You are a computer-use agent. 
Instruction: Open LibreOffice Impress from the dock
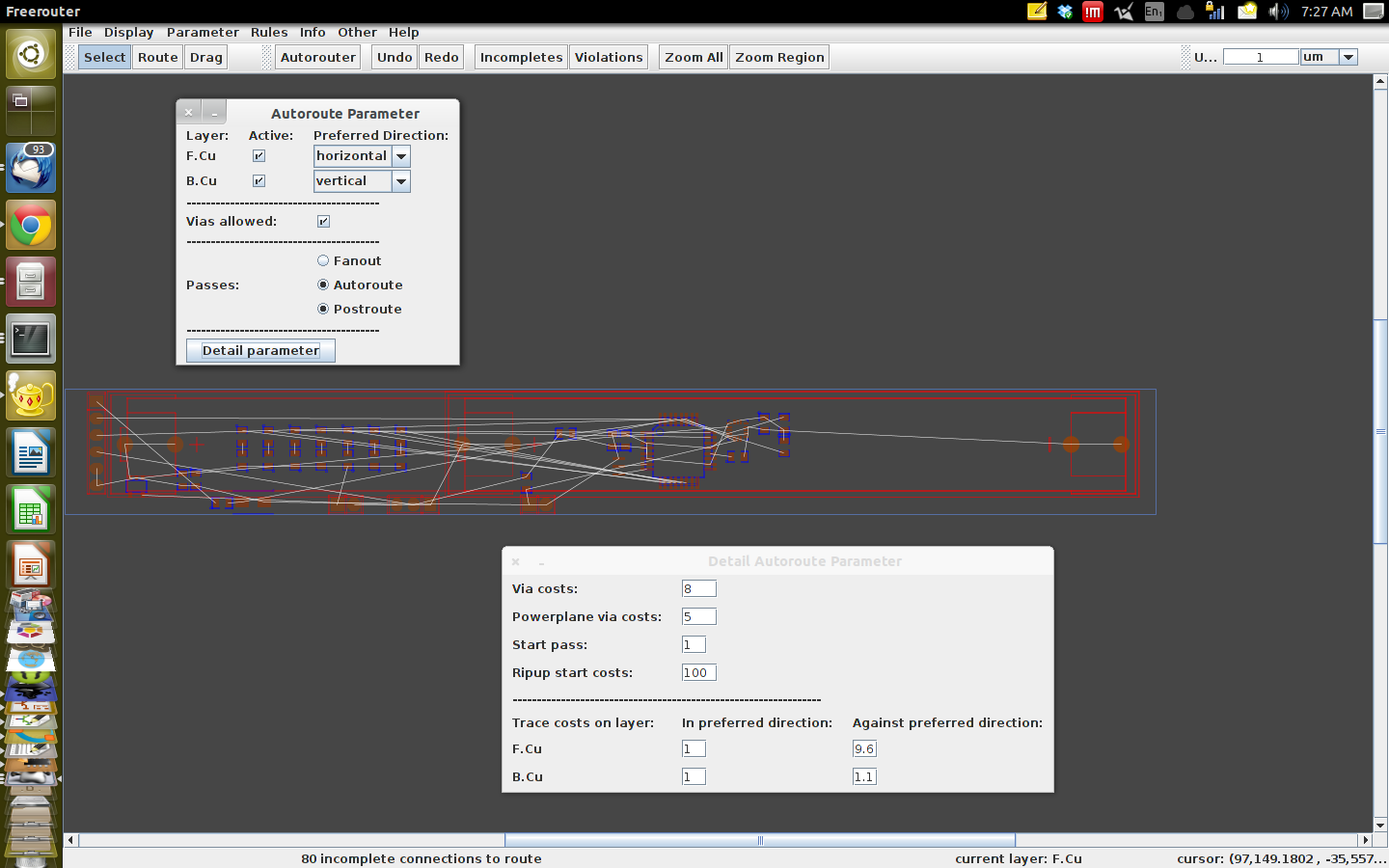coord(31,566)
